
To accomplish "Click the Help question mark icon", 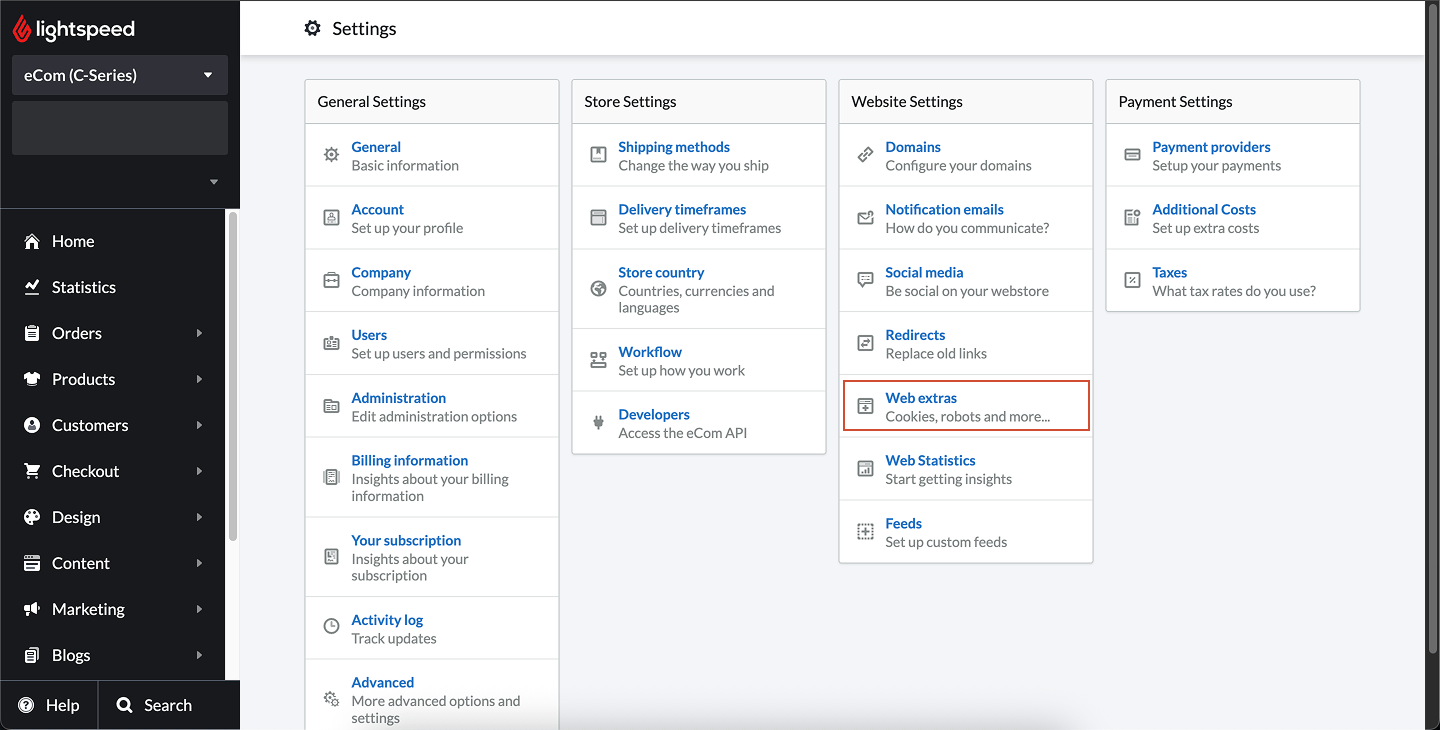I will click(x=26, y=705).
